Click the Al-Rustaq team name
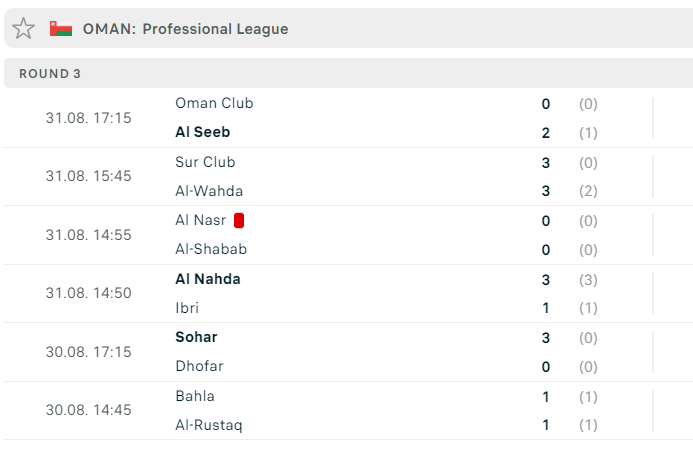Image resolution: width=693 pixels, height=450 pixels. tap(209, 425)
